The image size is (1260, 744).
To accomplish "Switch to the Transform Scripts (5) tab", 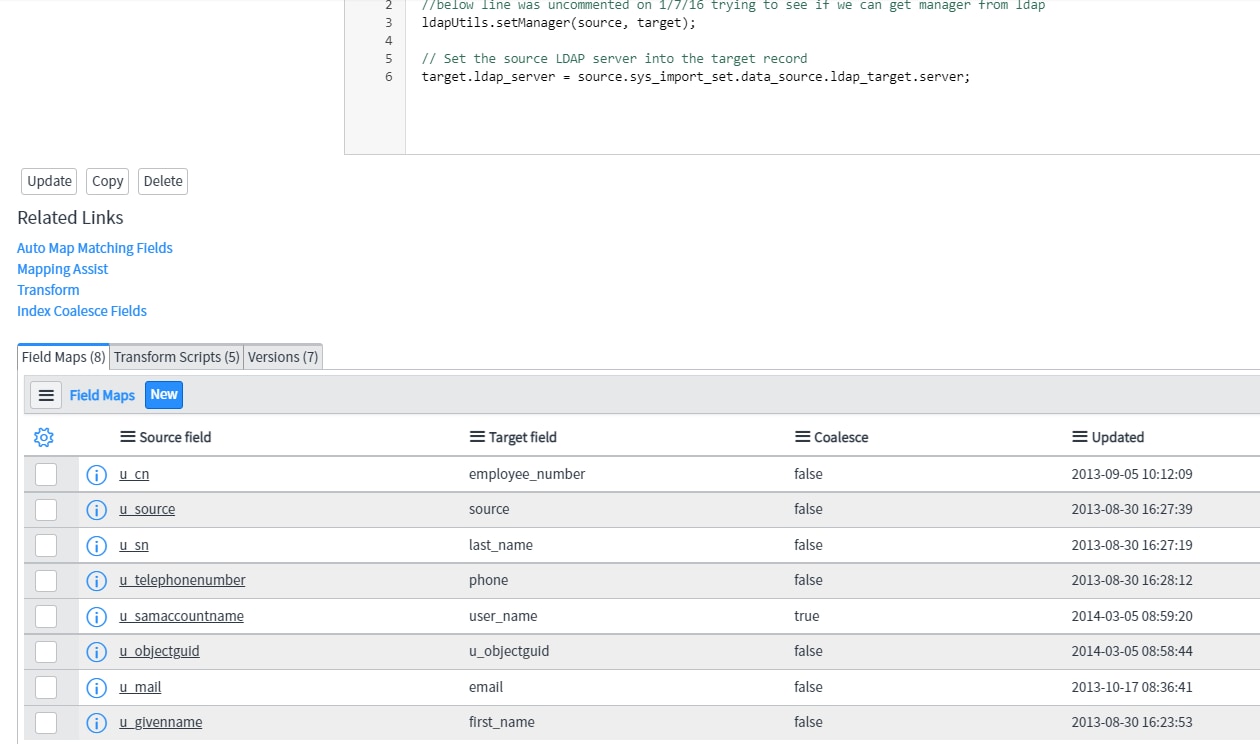I will pos(177,357).
